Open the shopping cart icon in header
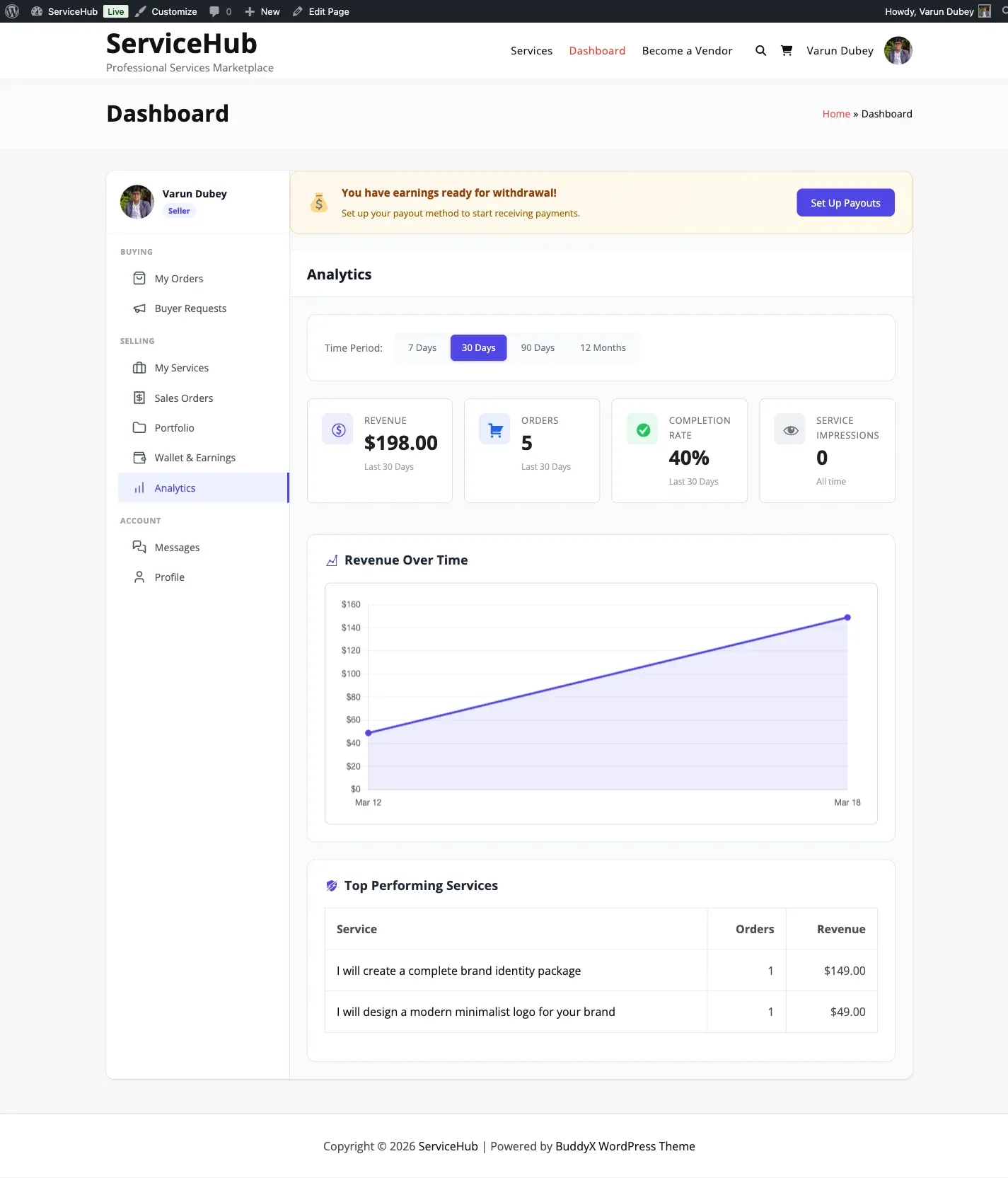 (x=786, y=51)
